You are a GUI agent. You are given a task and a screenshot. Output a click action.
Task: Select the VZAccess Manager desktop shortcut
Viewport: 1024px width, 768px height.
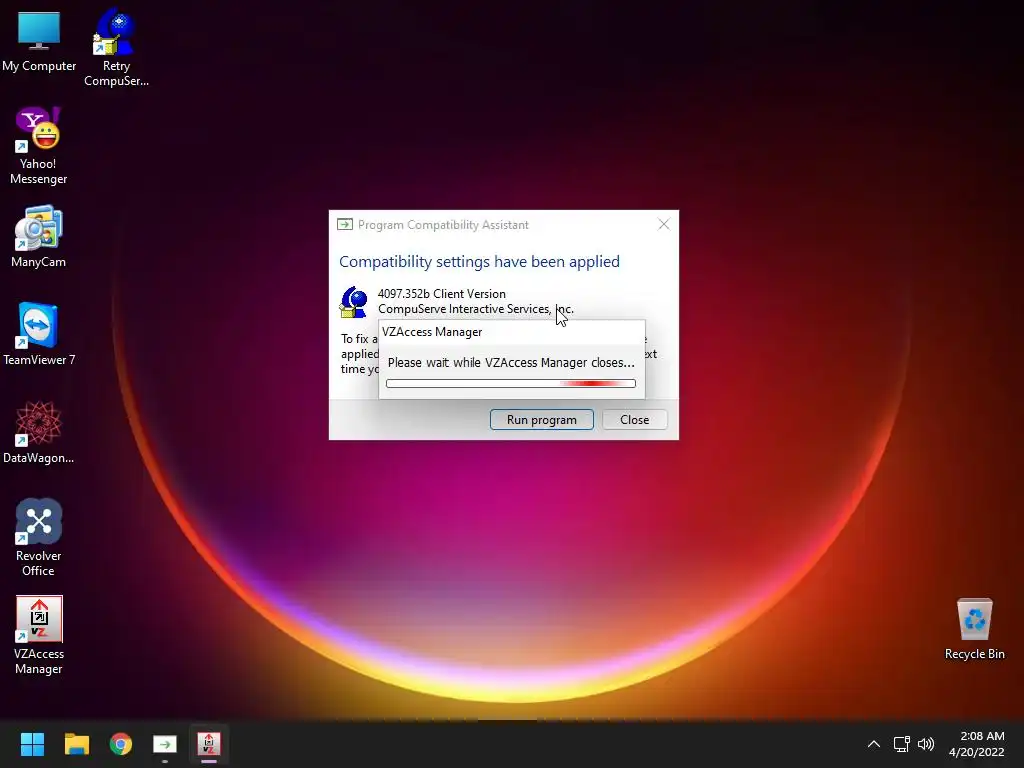(39, 635)
